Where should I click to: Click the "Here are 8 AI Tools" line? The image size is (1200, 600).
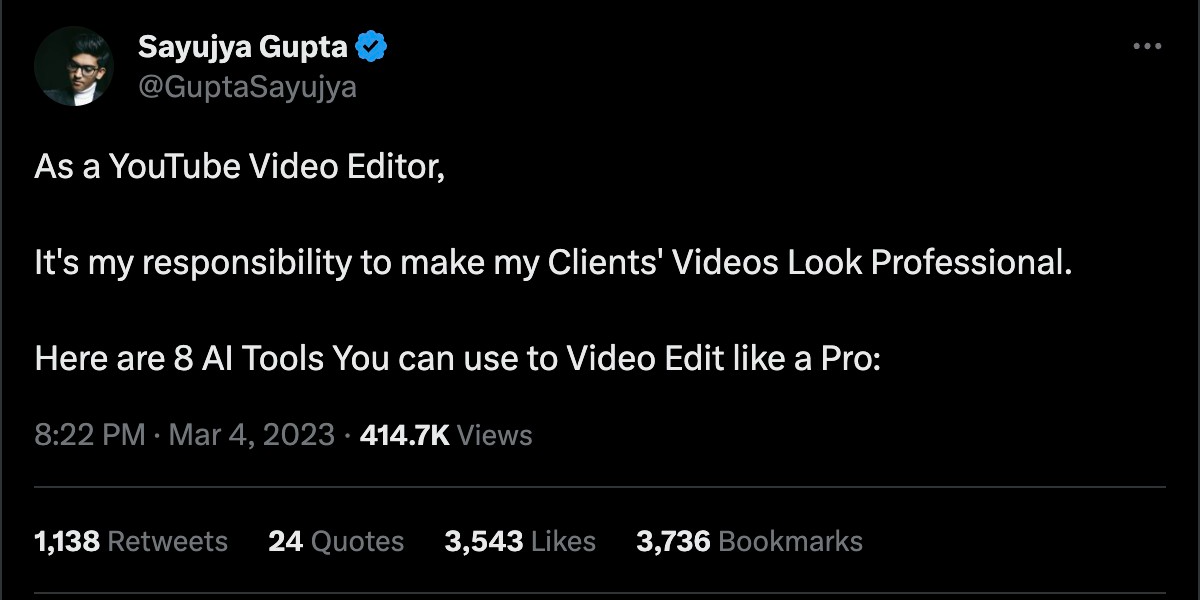pyautogui.click(x=457, y=358)
